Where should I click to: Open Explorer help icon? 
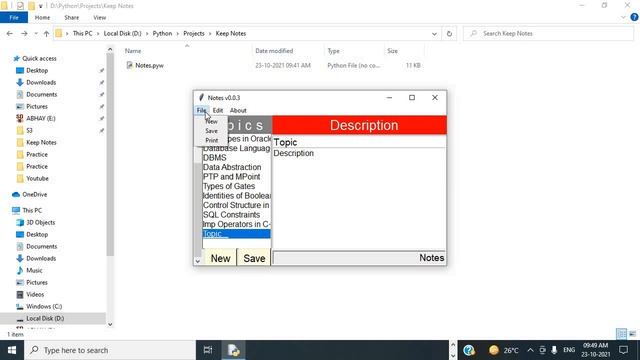634,17
